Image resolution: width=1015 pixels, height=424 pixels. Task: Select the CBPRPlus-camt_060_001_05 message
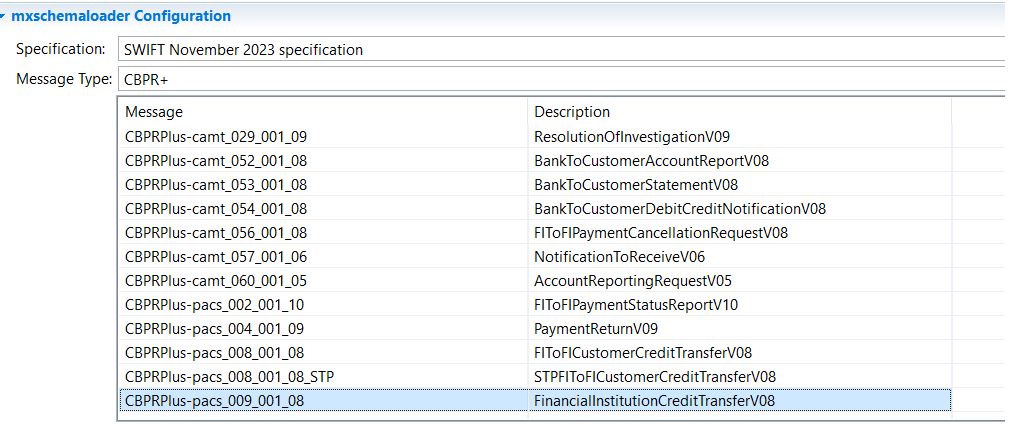tap(214, 281)
